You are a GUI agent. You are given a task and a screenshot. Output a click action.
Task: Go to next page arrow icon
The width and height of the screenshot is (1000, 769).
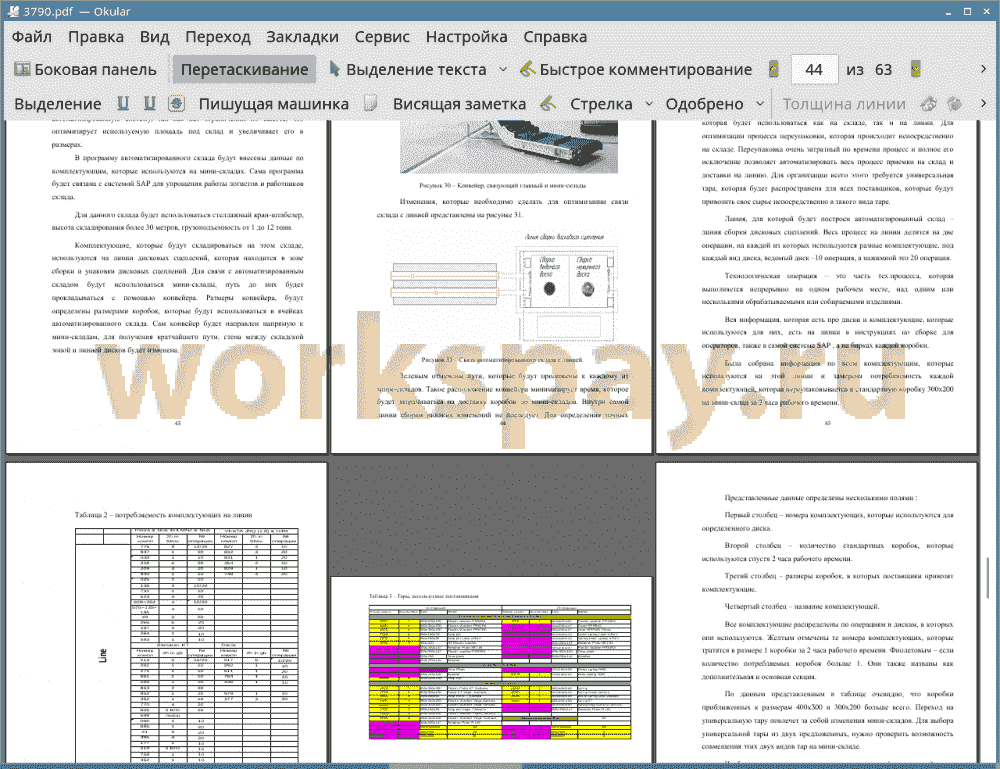pos(915,69)
